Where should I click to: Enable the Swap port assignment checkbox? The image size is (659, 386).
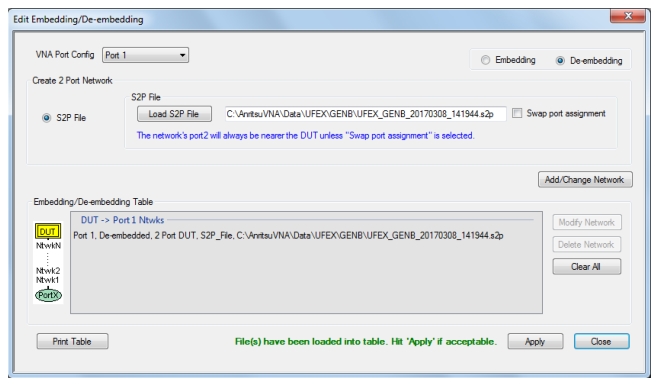(x=517, y=113)
